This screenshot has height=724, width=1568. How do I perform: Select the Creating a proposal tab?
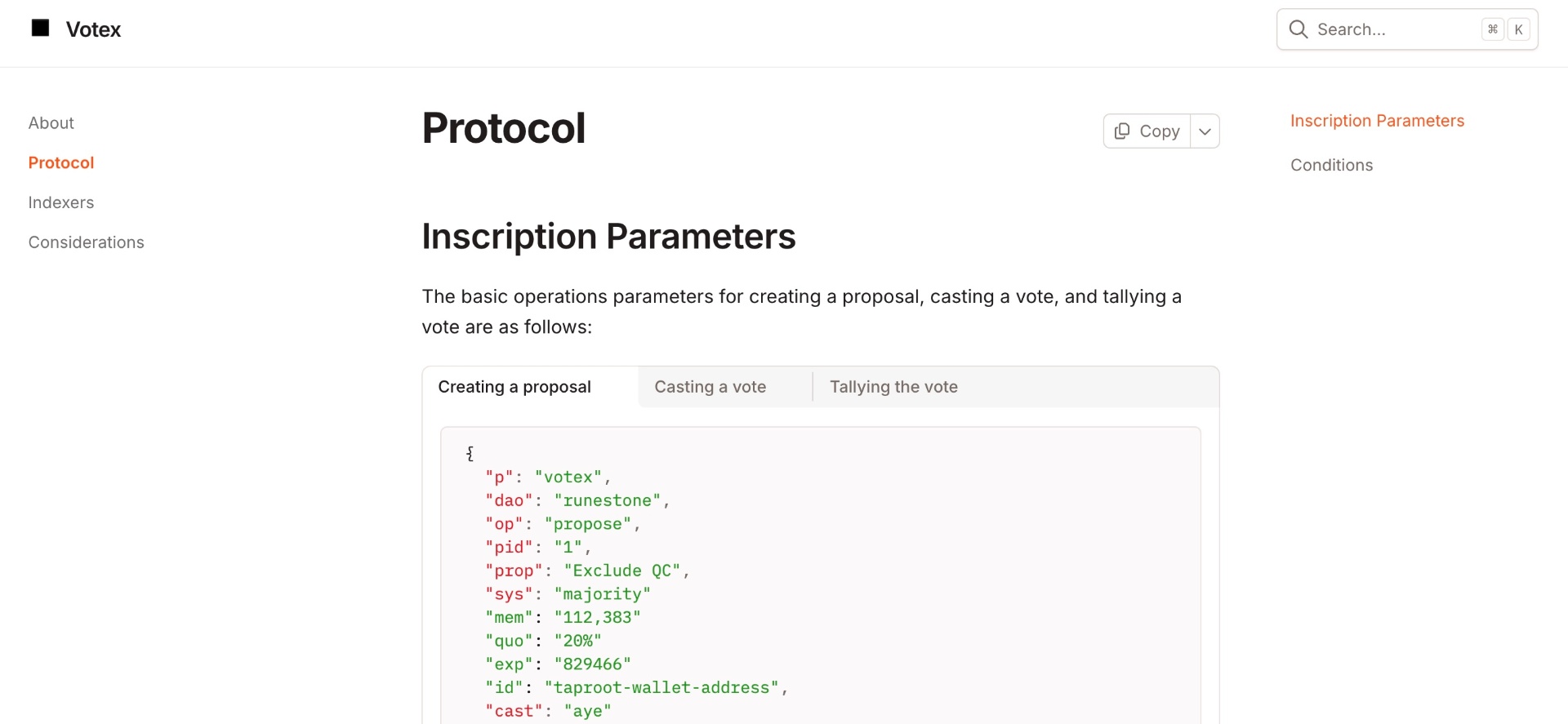point(514,387)
